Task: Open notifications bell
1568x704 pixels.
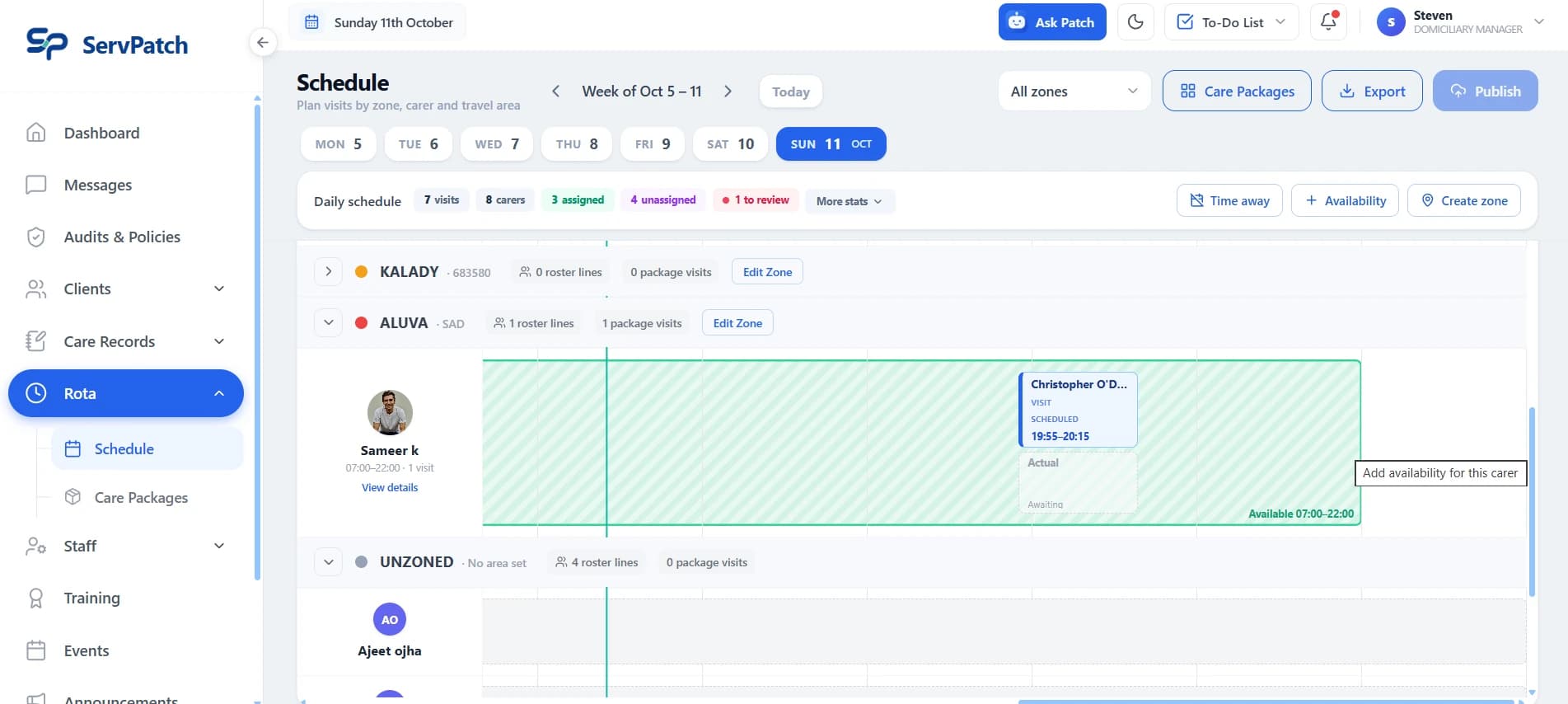Action: coord(1328,22)
